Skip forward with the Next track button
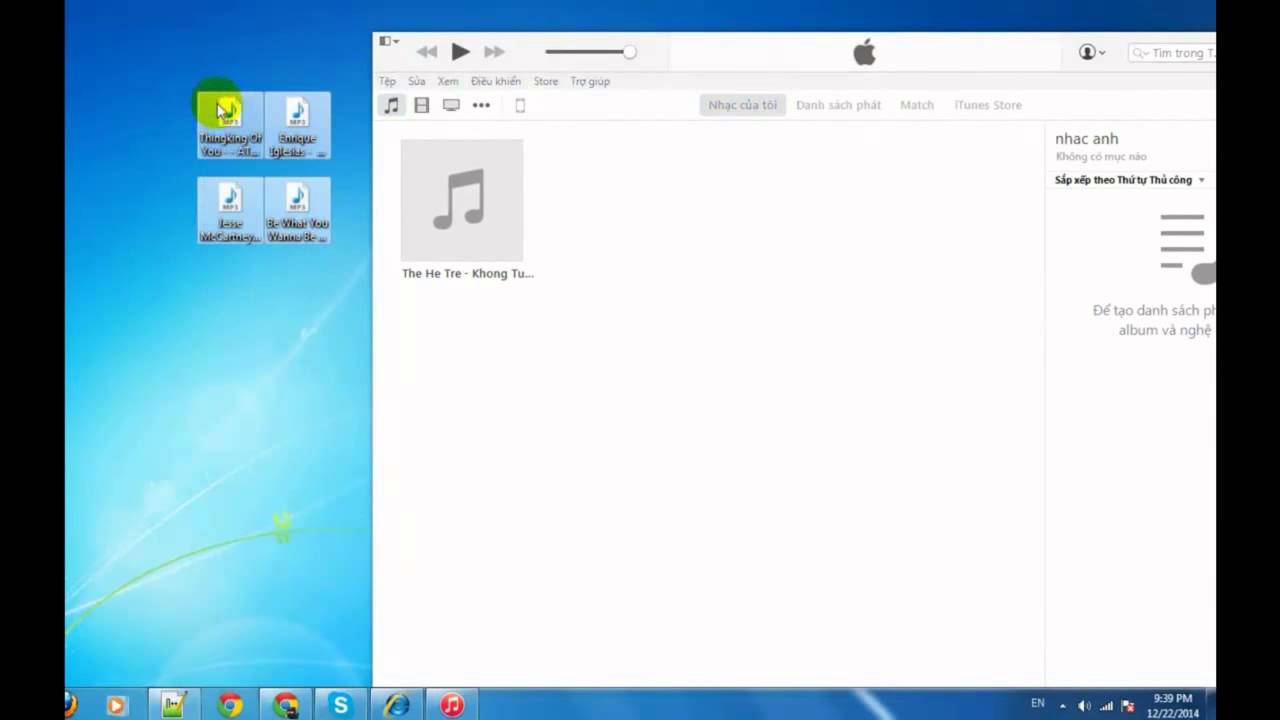Screen dimensions: 1280x720 [x=494, y=52]
